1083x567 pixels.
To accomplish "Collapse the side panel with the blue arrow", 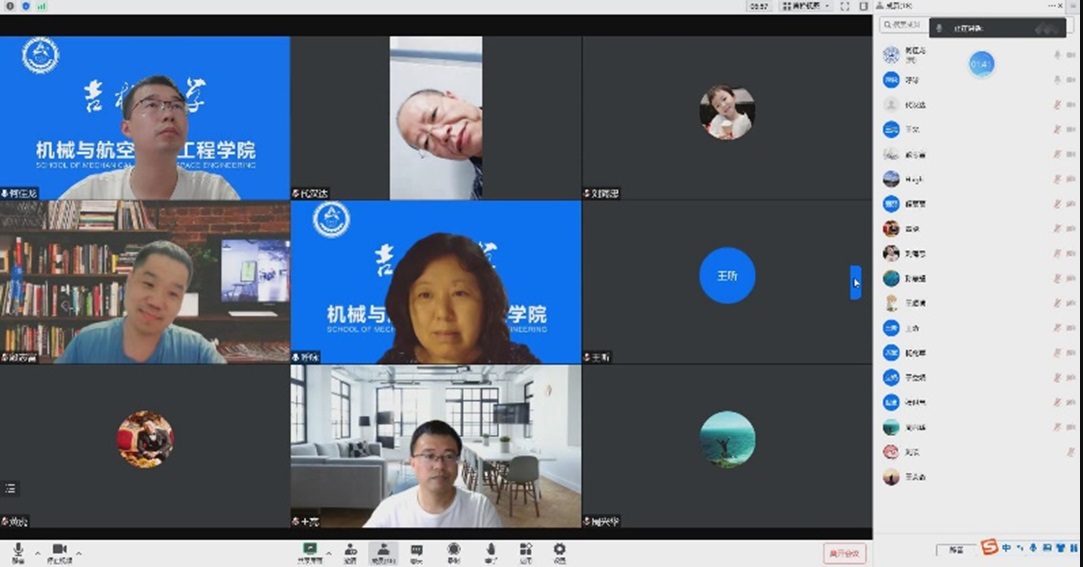I will coord(855,282).
